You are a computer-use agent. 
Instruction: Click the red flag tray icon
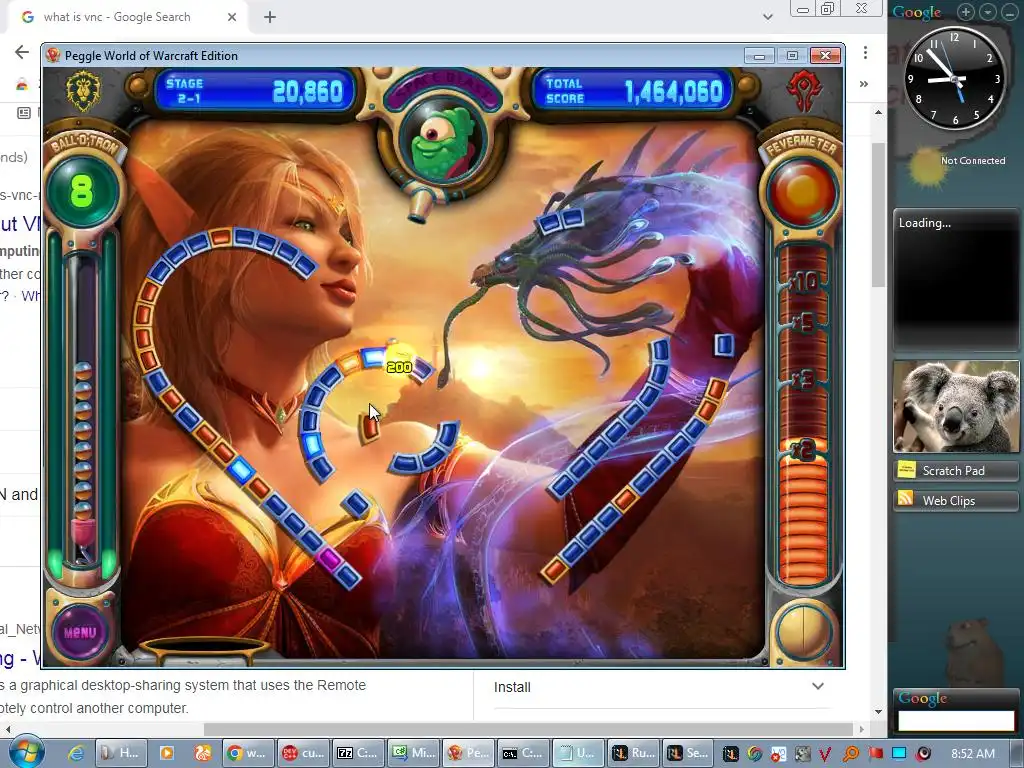[875, 754]
